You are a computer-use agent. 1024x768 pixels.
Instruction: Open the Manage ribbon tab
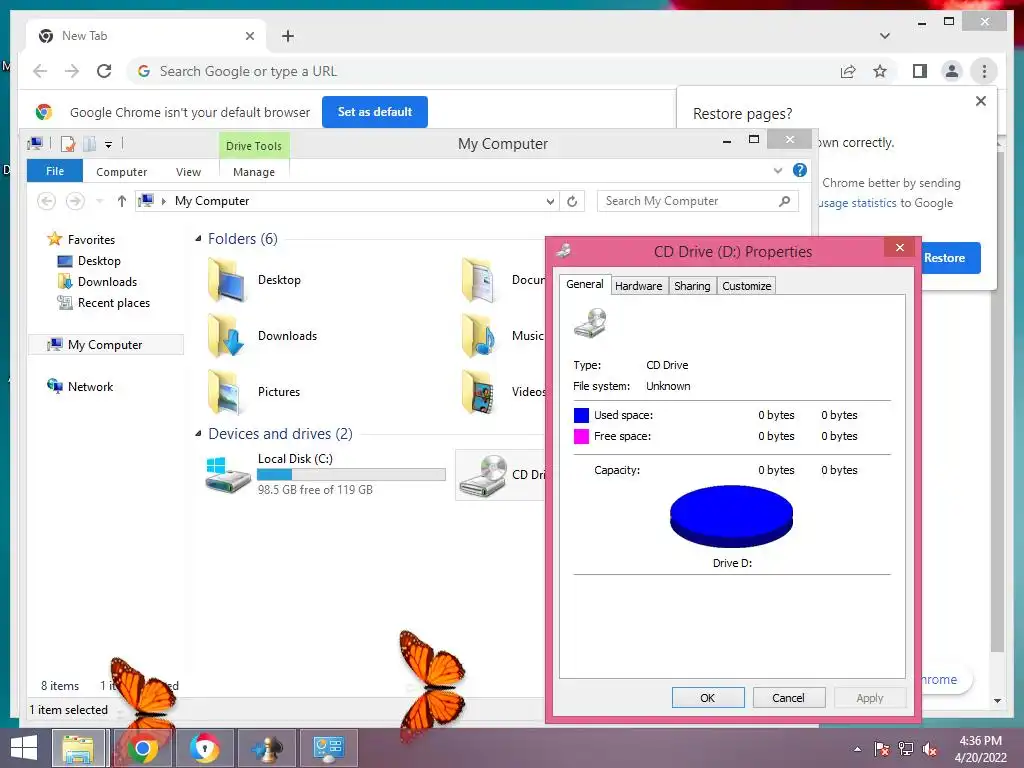(x=253, y=172)
